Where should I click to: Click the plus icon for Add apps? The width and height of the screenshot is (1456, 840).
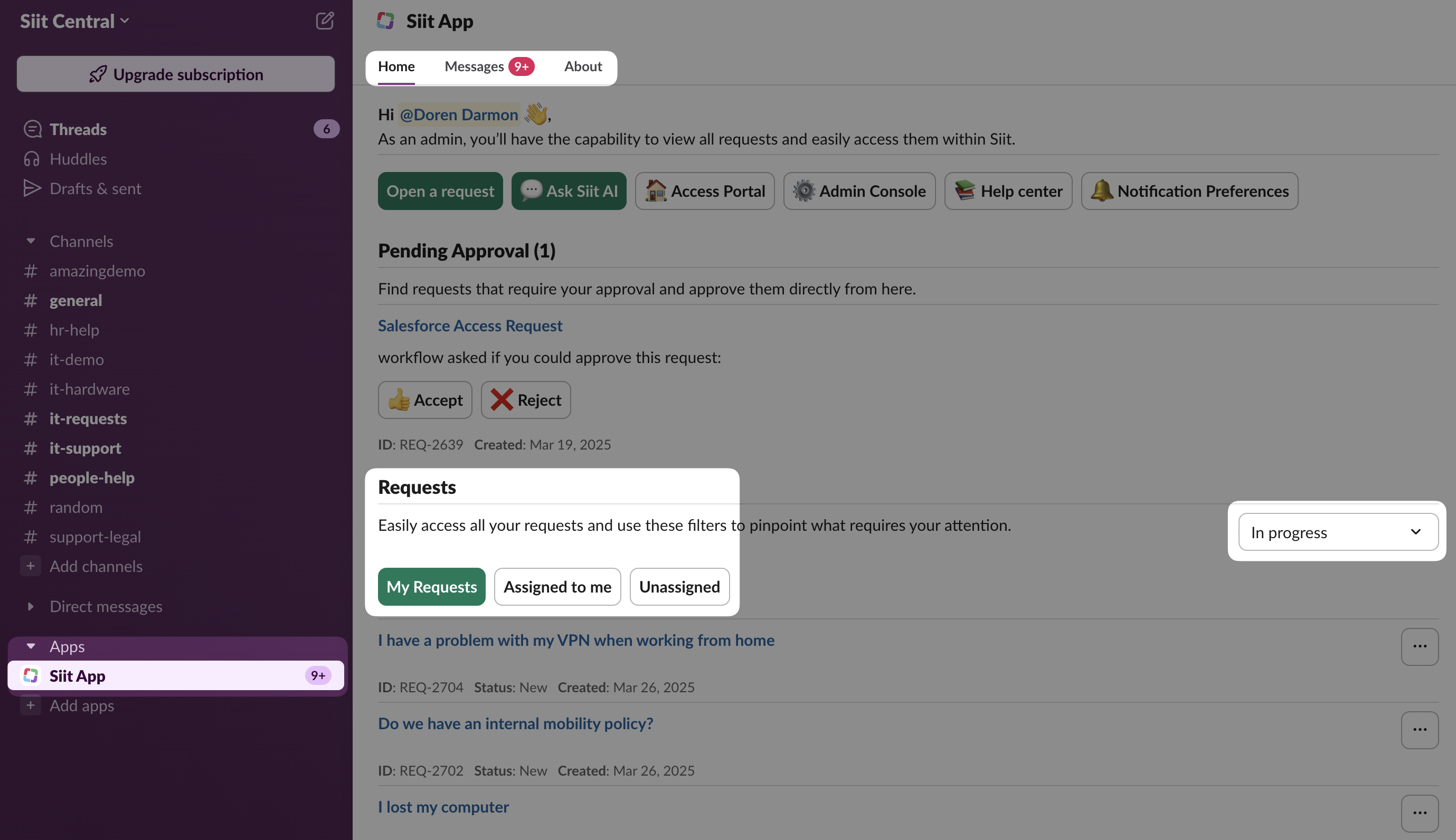(31, 705)
